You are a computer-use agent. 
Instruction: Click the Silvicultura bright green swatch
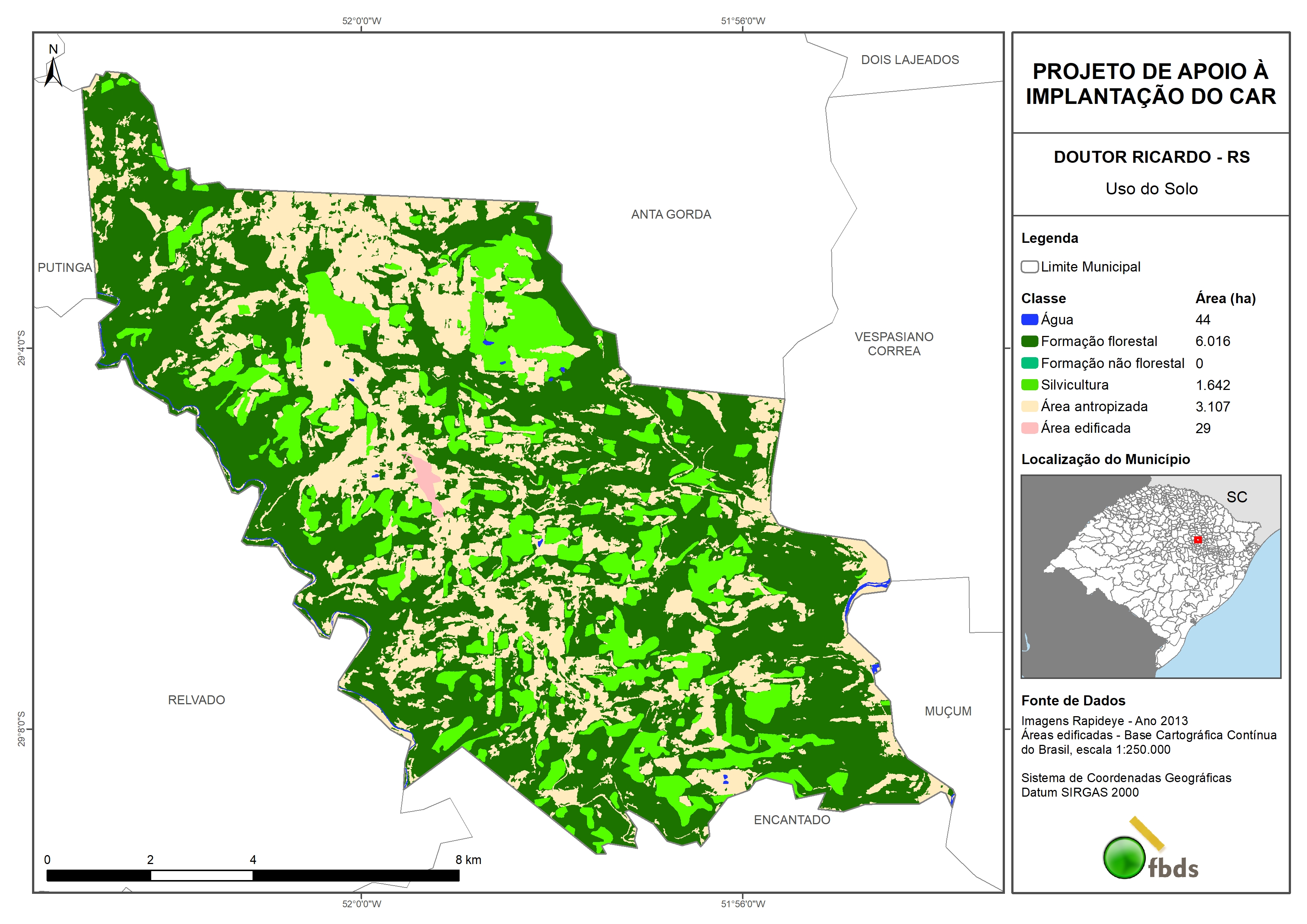coord(1029,385)
